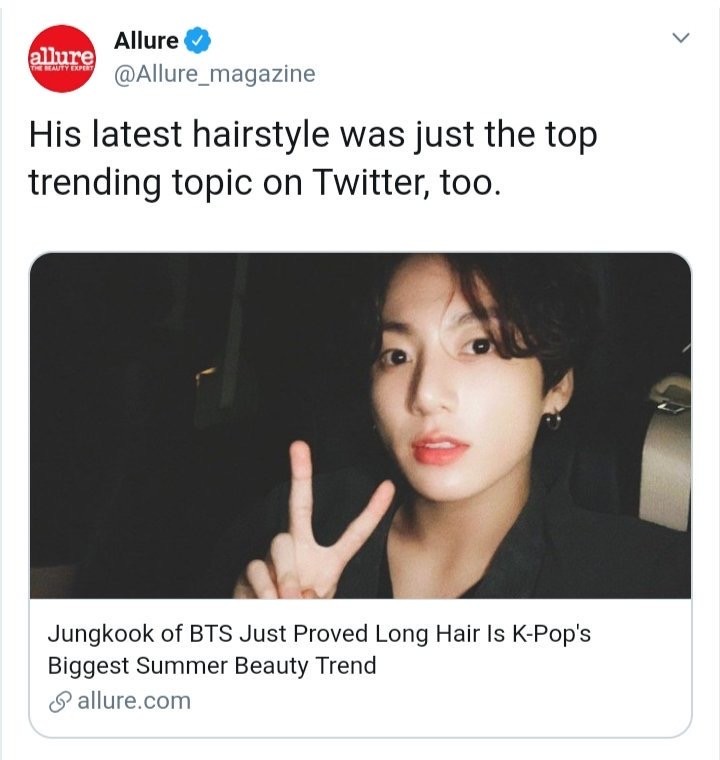Click the text 'trending topic on Twitter, too.'
Viewport: 720px width, 760px height.
coord(264,183)
